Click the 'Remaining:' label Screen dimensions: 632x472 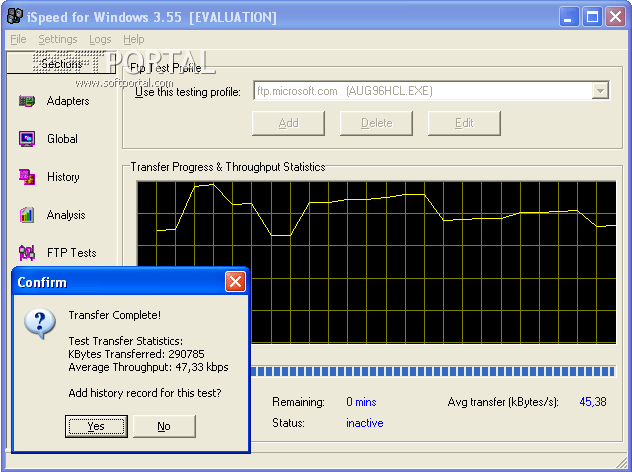(298, 402)
